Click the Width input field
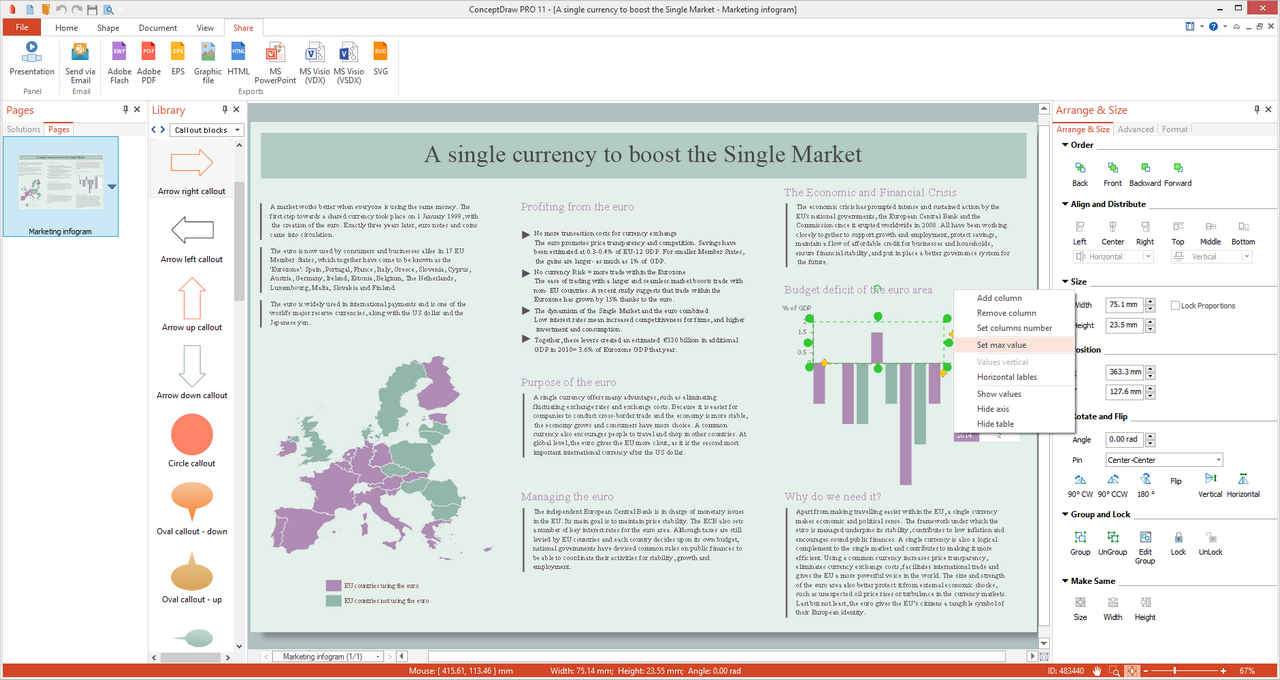This screenshot has width=1280, height=680. [x=1124, y=304]
